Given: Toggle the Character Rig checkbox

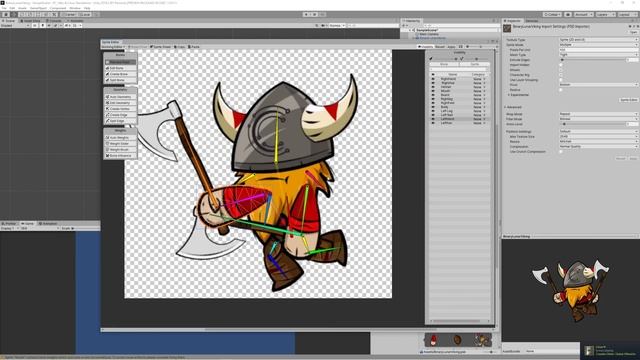Looking at the screenshot, I should coord(561,75).
